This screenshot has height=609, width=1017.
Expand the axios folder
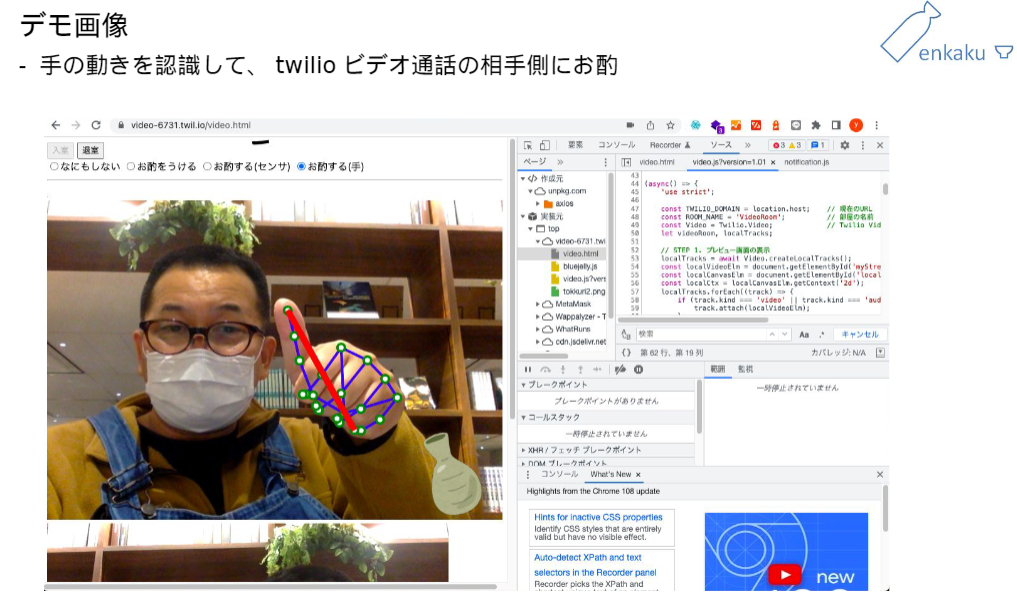(x=538, y=204)
